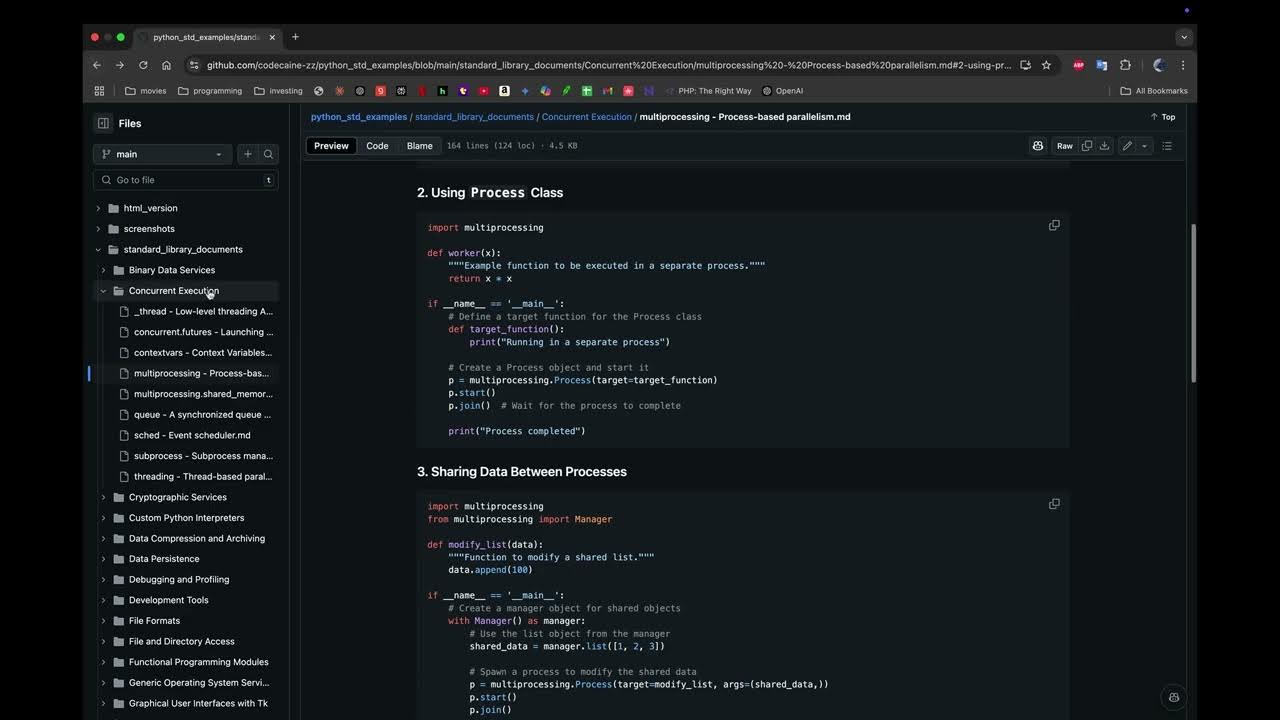
Task: Go back in browser history
Action: (97, 65)
